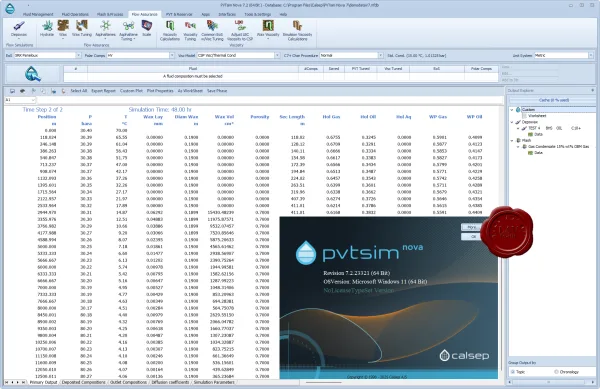Open Asphaltene Tuning from the ribbon
This screenshot has width=600, height=389.
[128, 31]
